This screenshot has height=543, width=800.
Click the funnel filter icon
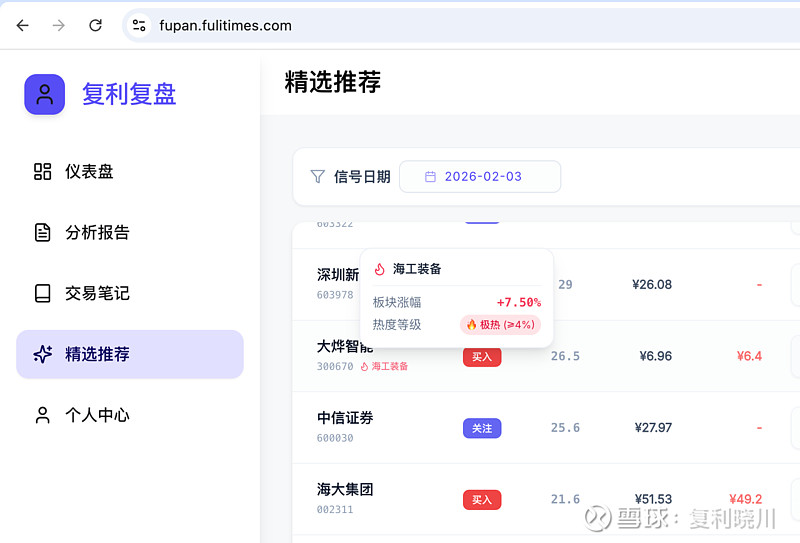click(317, 177)
